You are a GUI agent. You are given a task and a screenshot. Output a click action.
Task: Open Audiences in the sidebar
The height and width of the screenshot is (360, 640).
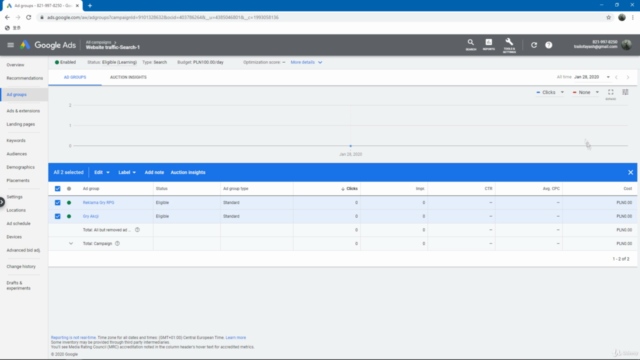(17, 154)
